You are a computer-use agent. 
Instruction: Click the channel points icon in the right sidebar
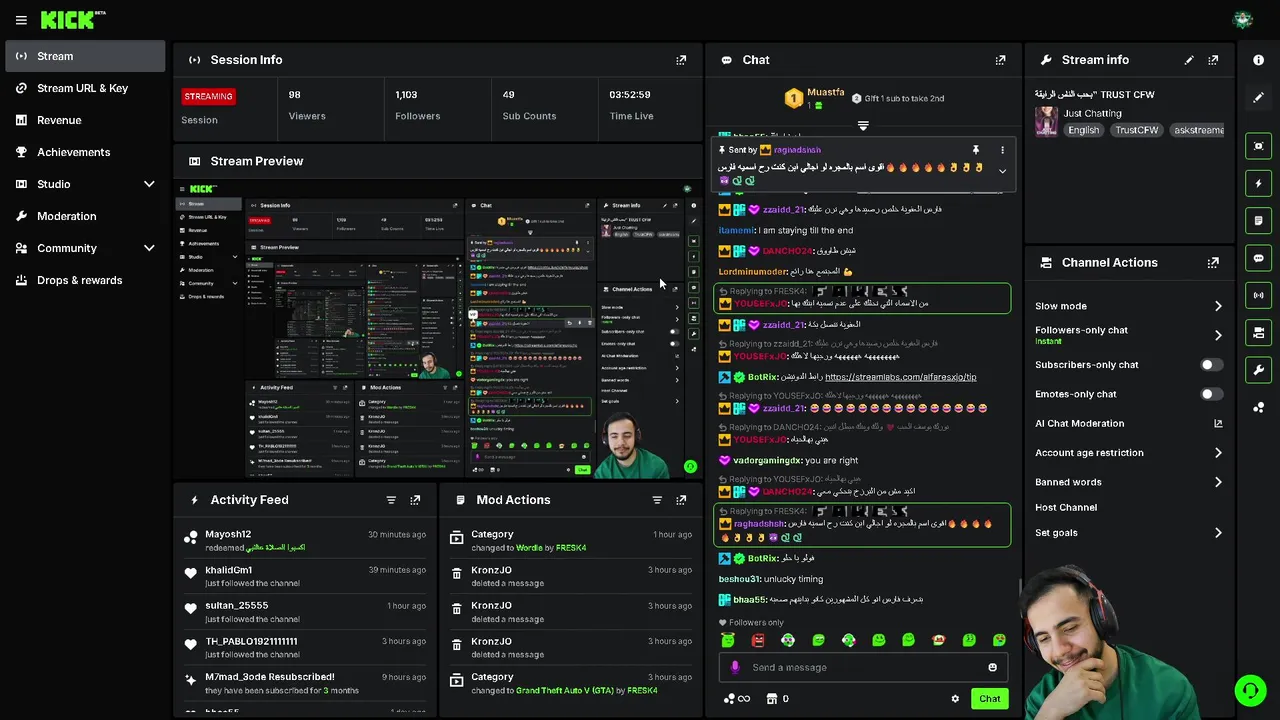[x=1259, y=407]
